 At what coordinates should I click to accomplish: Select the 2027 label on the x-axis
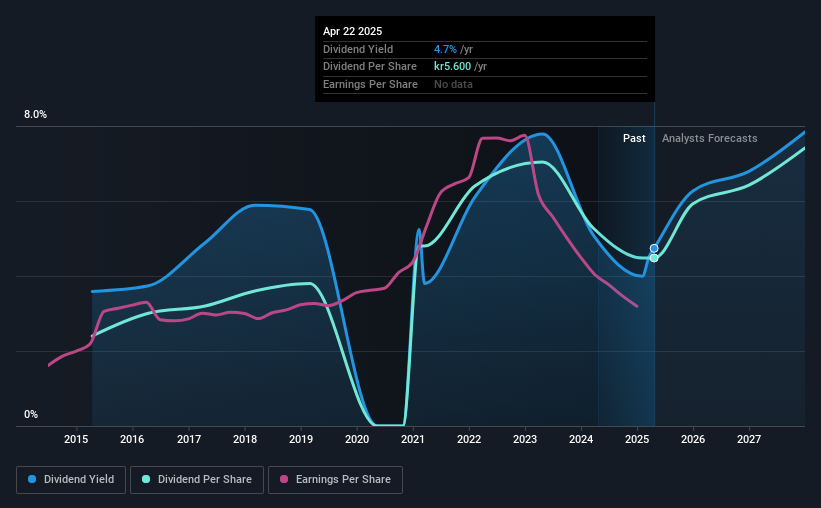pyautogui.click(x=749, y=439)
